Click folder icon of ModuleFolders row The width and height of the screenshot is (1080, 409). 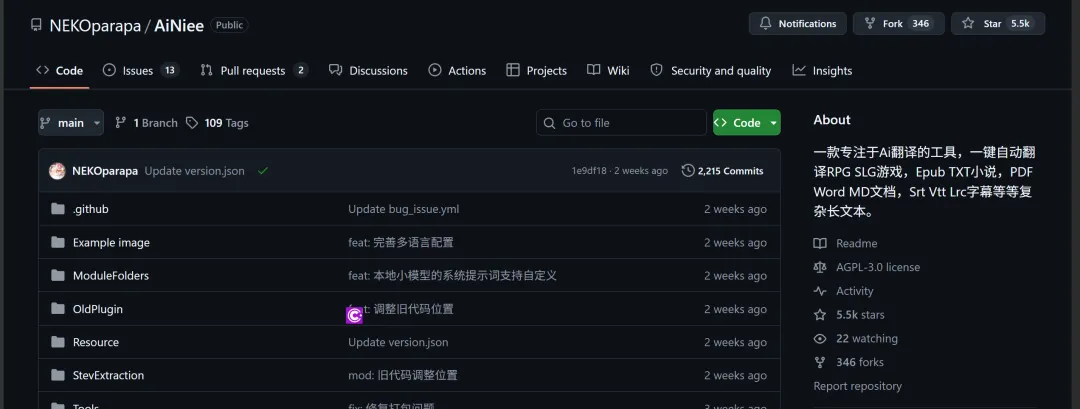pyautogui.click(x=58, y=275)
